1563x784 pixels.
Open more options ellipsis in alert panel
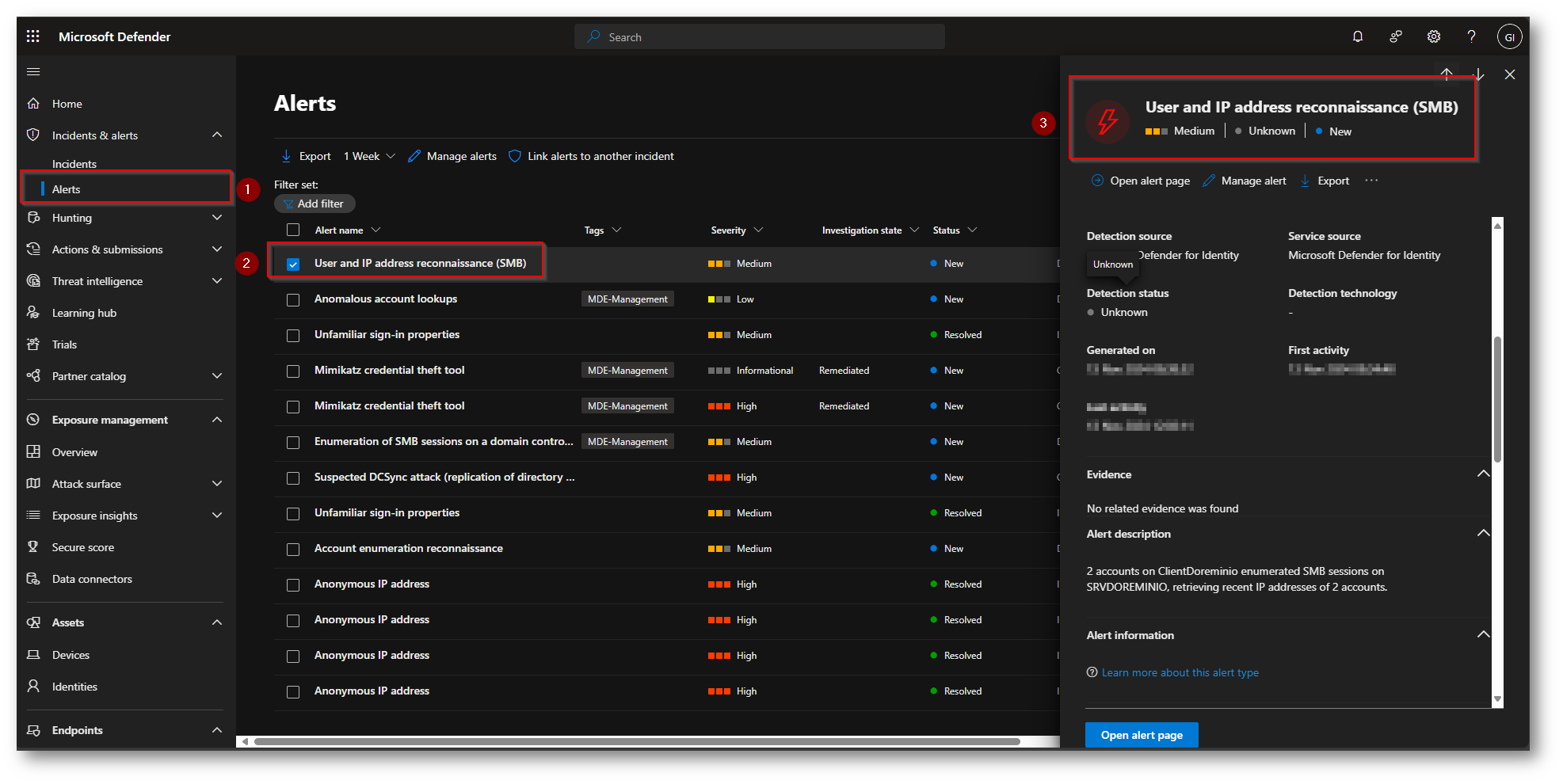1371,181
